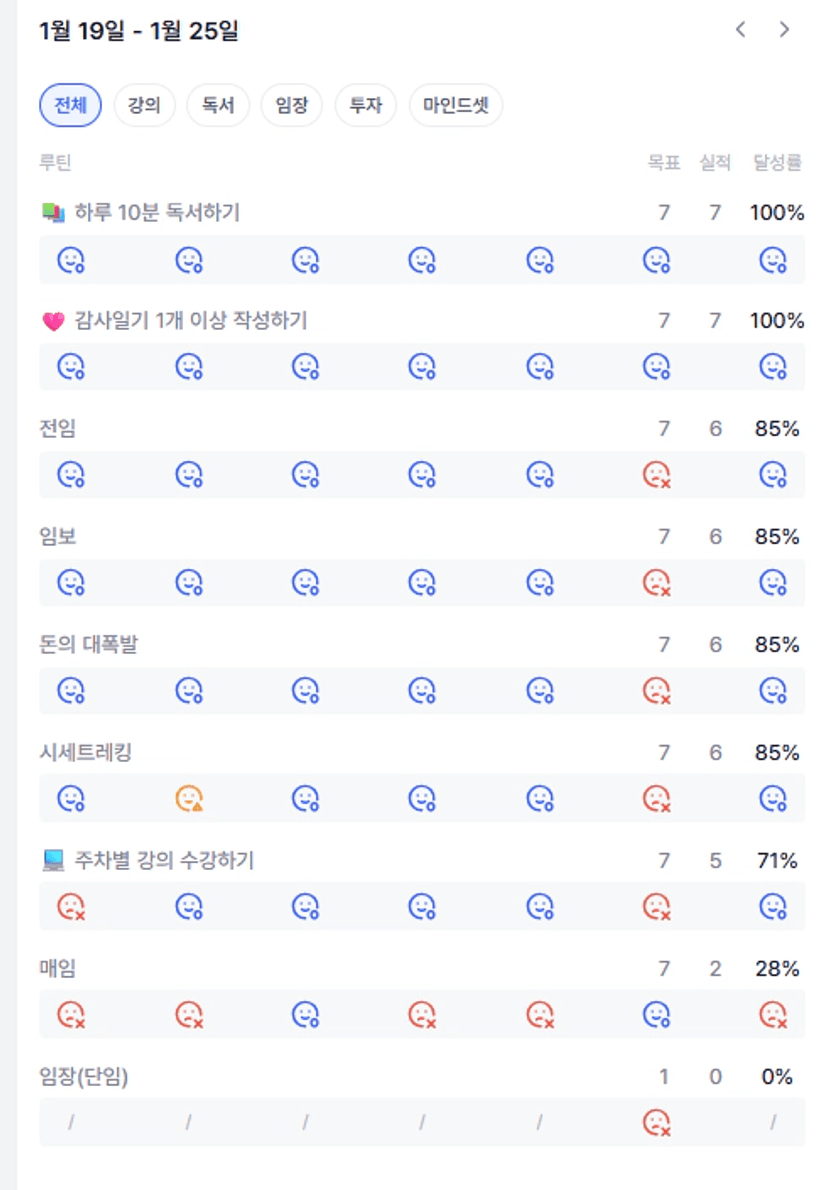Open the 하루 10분 독서하기 routine title
Screen dimensions: 827x1190
[x=157, y=213]
